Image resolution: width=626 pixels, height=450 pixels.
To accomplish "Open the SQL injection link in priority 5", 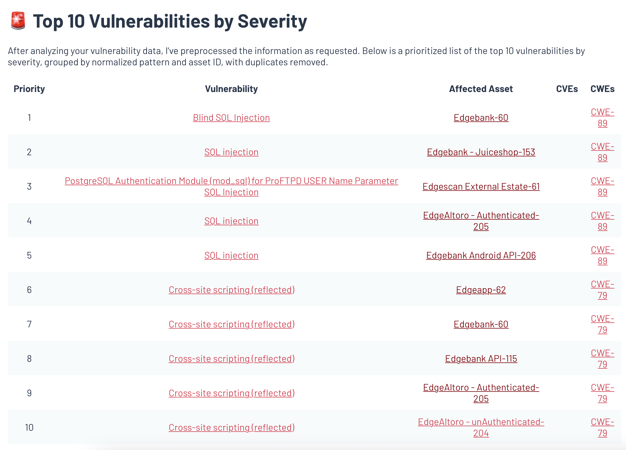I will tap(231, 255).
